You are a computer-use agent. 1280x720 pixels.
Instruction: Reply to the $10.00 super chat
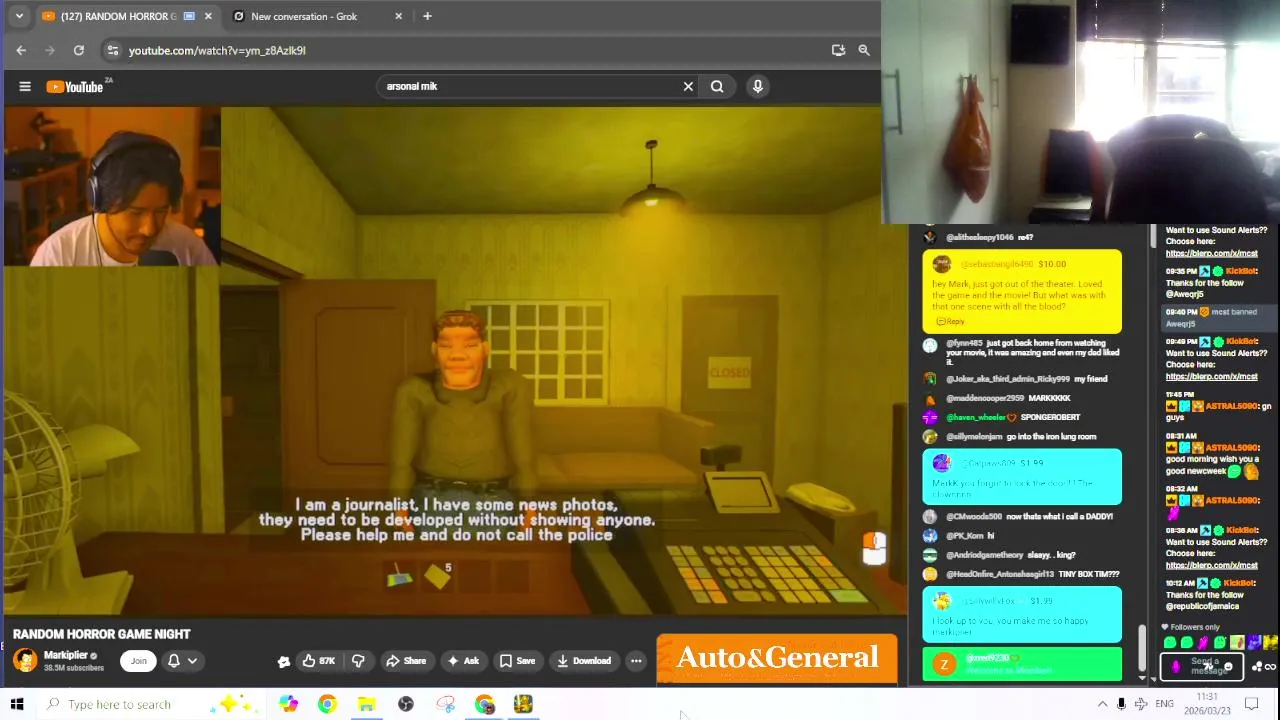pyautogui.click(x=951, y=321)
